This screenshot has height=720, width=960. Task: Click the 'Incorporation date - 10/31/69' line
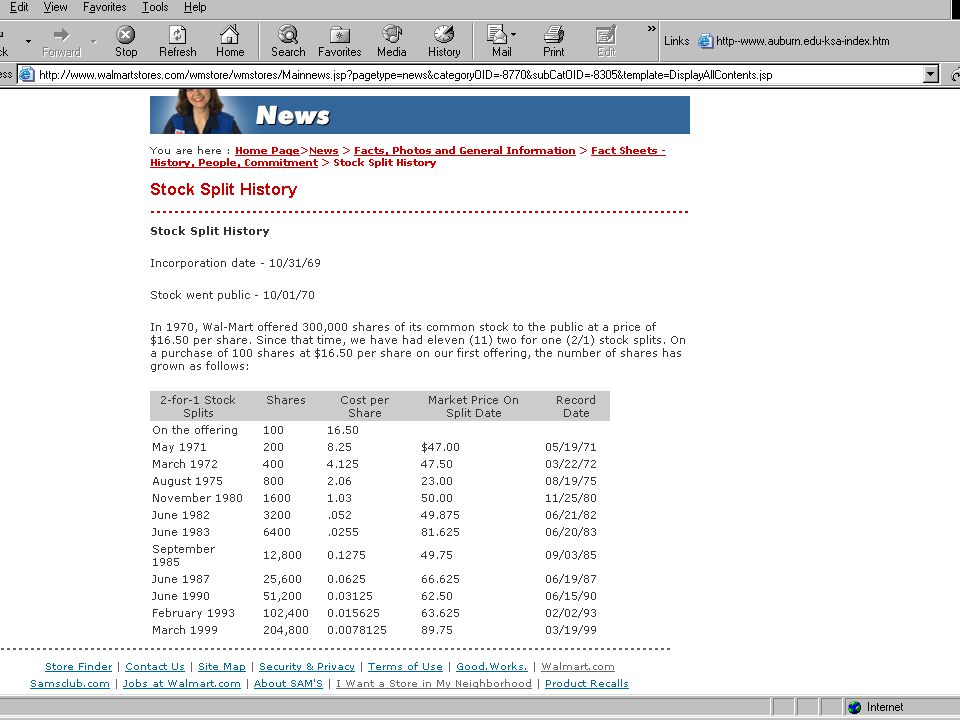point(236,263)
